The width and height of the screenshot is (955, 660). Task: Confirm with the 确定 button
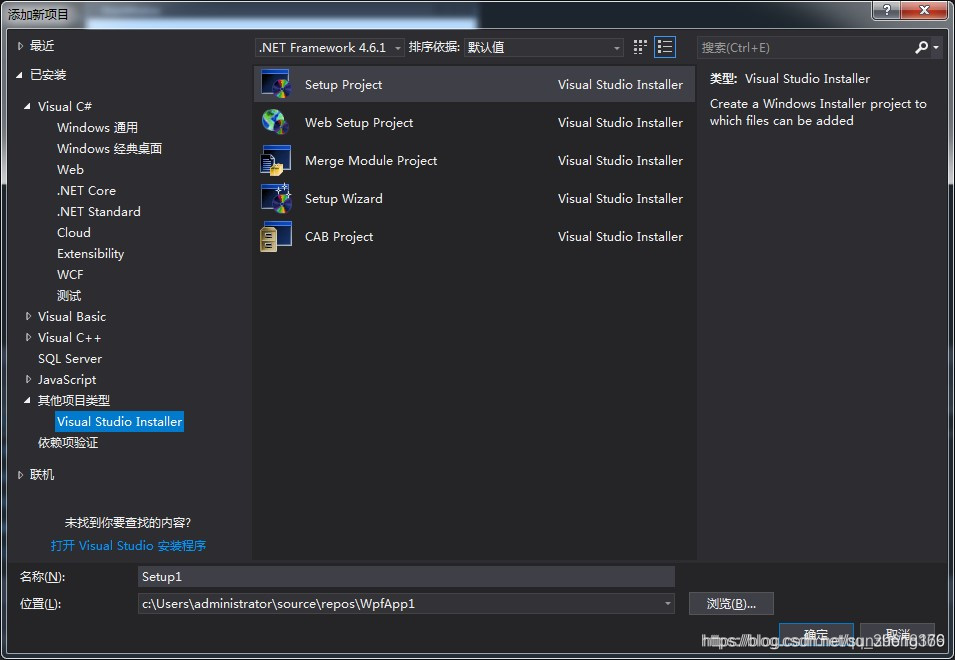[816, 634]
